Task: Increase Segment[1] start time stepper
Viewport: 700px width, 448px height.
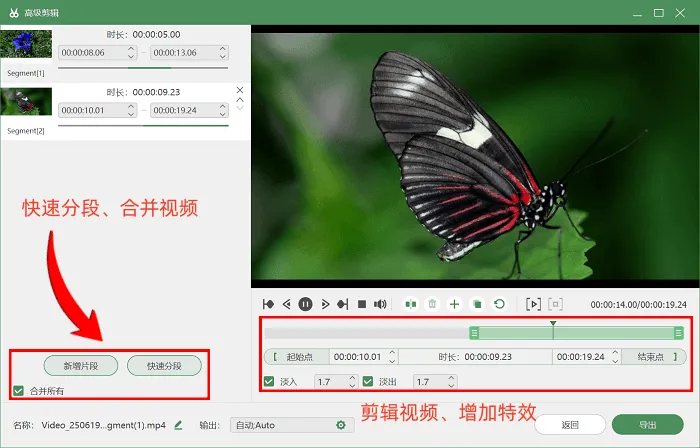Action: pos(131,49)
